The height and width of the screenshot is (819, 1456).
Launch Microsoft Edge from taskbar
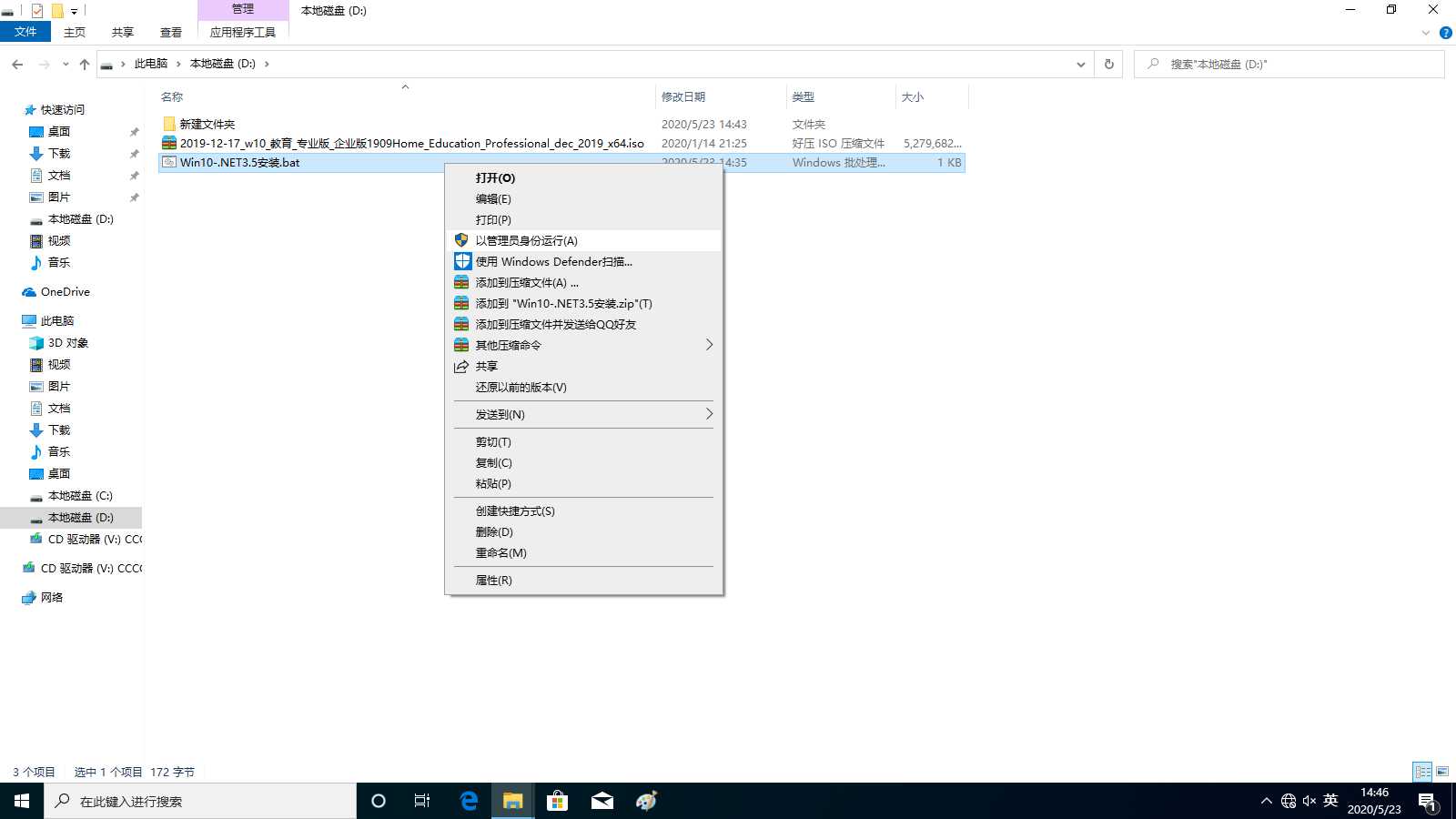(x=469, y=801)
